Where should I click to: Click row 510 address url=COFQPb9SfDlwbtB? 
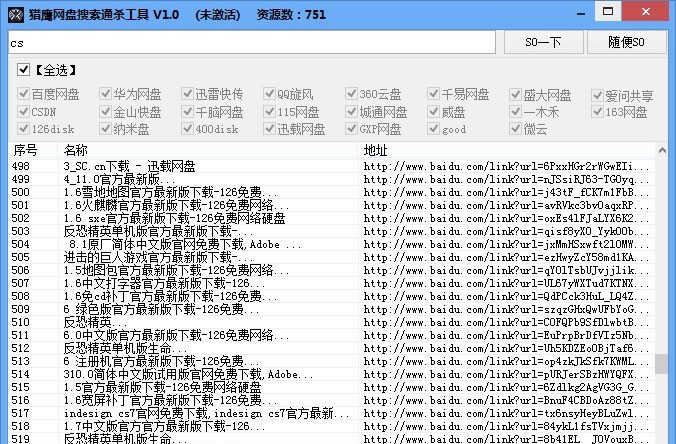coord(506,322)
